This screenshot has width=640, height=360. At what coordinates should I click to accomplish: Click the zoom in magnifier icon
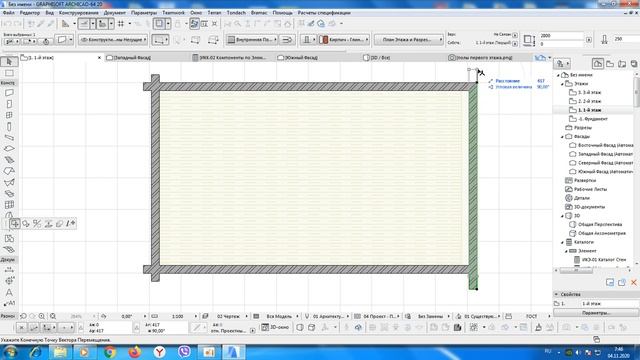coord(42,316)
